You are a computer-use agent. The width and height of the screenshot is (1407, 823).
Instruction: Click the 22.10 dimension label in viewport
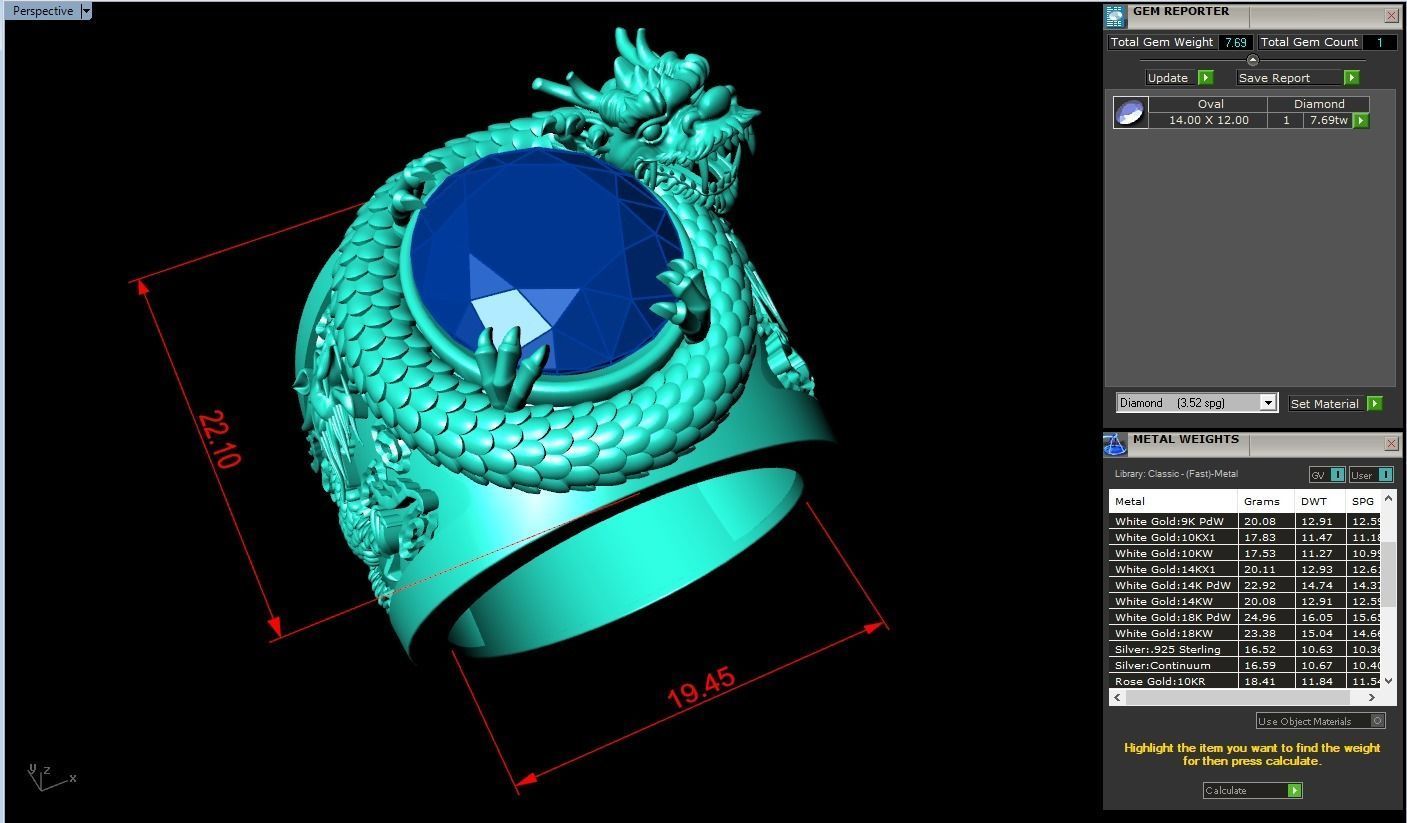(x=219, y=440)
